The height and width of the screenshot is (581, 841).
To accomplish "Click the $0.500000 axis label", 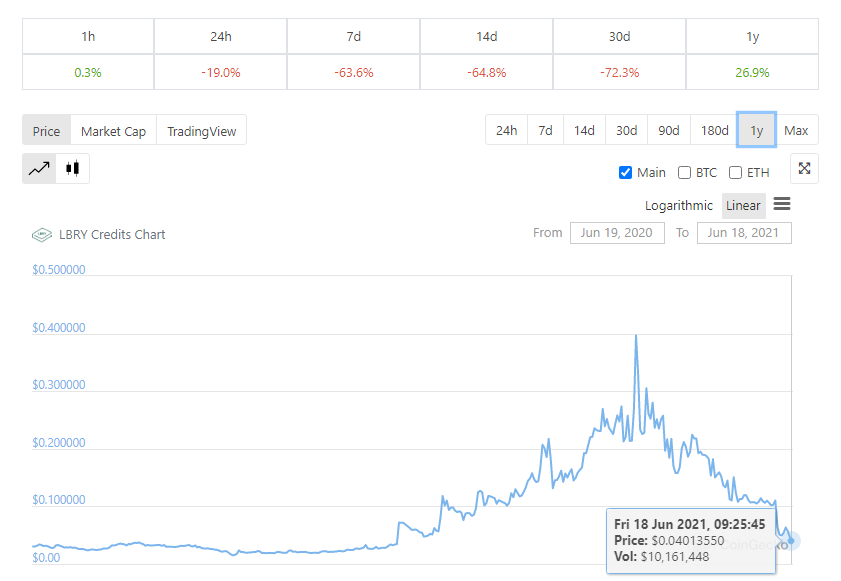I will pos(58,270).
